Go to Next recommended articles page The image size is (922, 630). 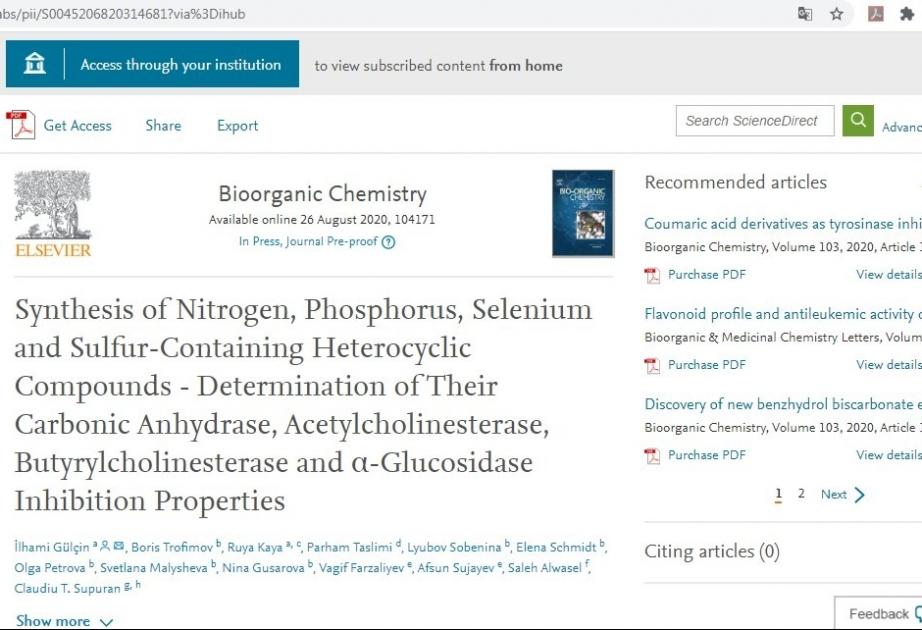(843, 495)
